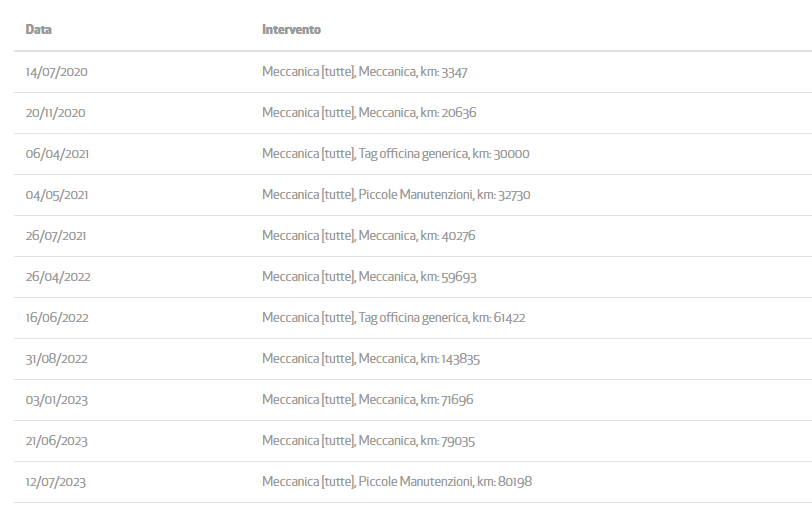Select the 04/05/2021 date cell
This screenshot has width=812, height=513.
[x=58, y=195]
